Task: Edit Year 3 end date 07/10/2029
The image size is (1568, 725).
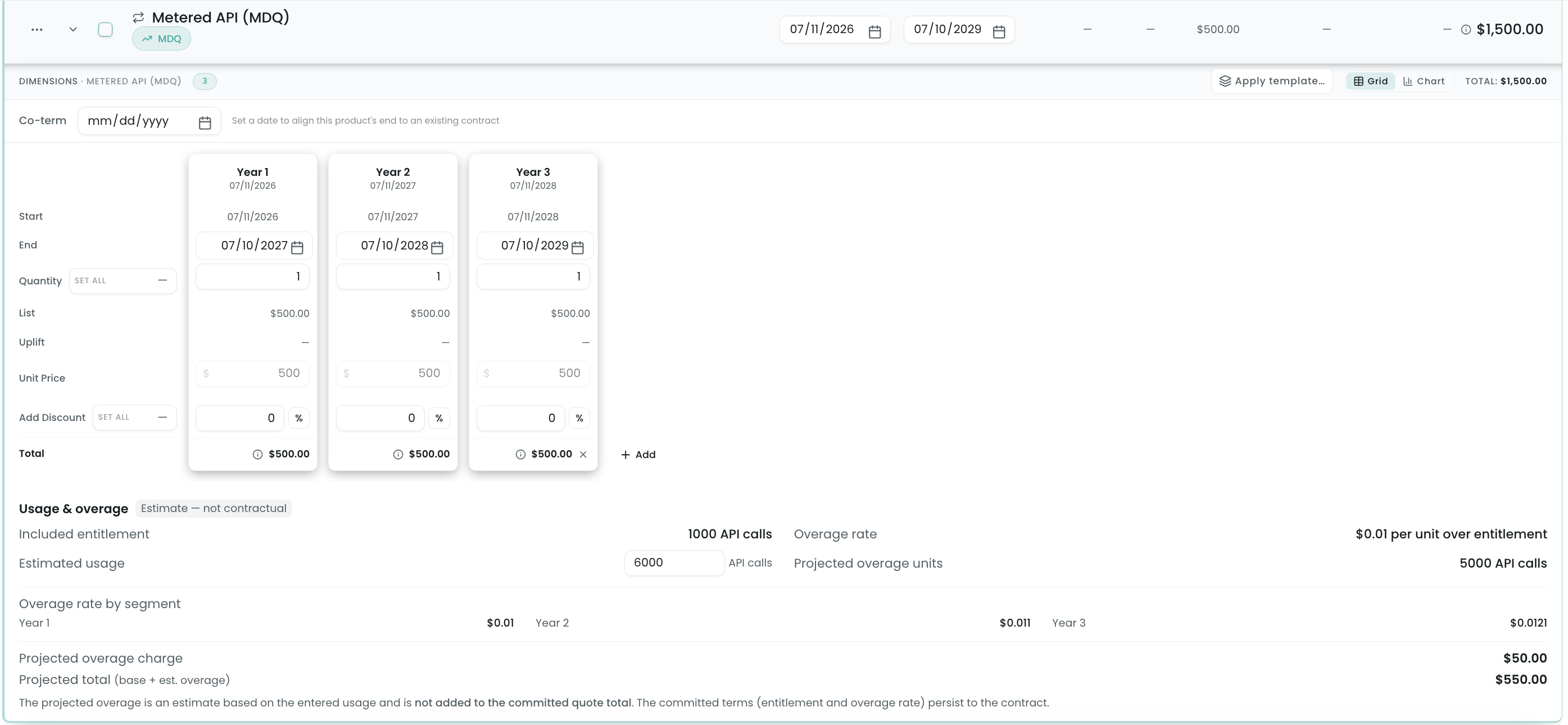Action: click(x=534, y=246)
